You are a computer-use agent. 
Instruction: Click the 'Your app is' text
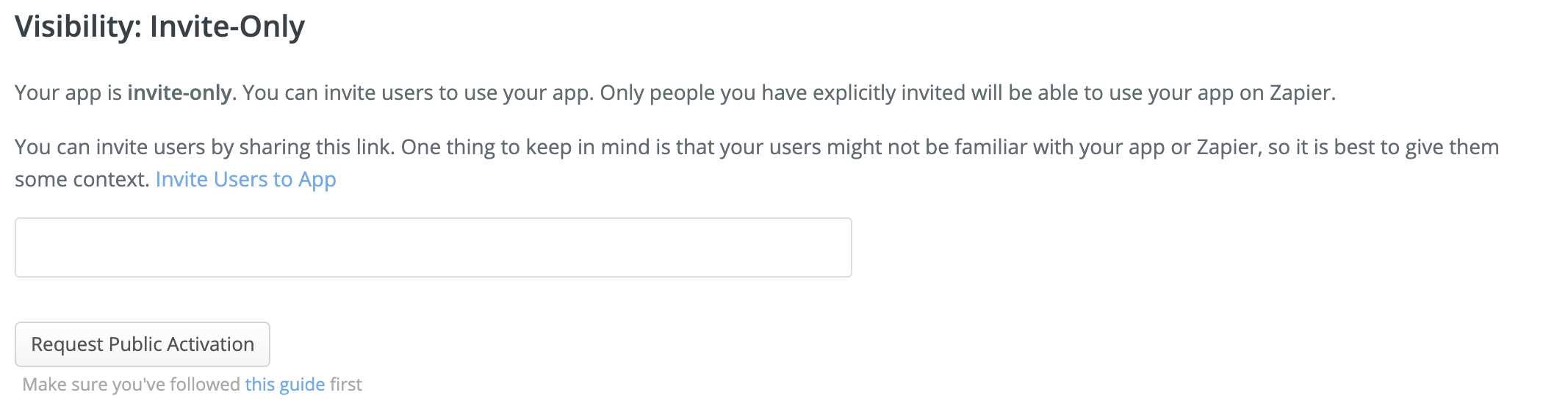[x=68, y=93]
